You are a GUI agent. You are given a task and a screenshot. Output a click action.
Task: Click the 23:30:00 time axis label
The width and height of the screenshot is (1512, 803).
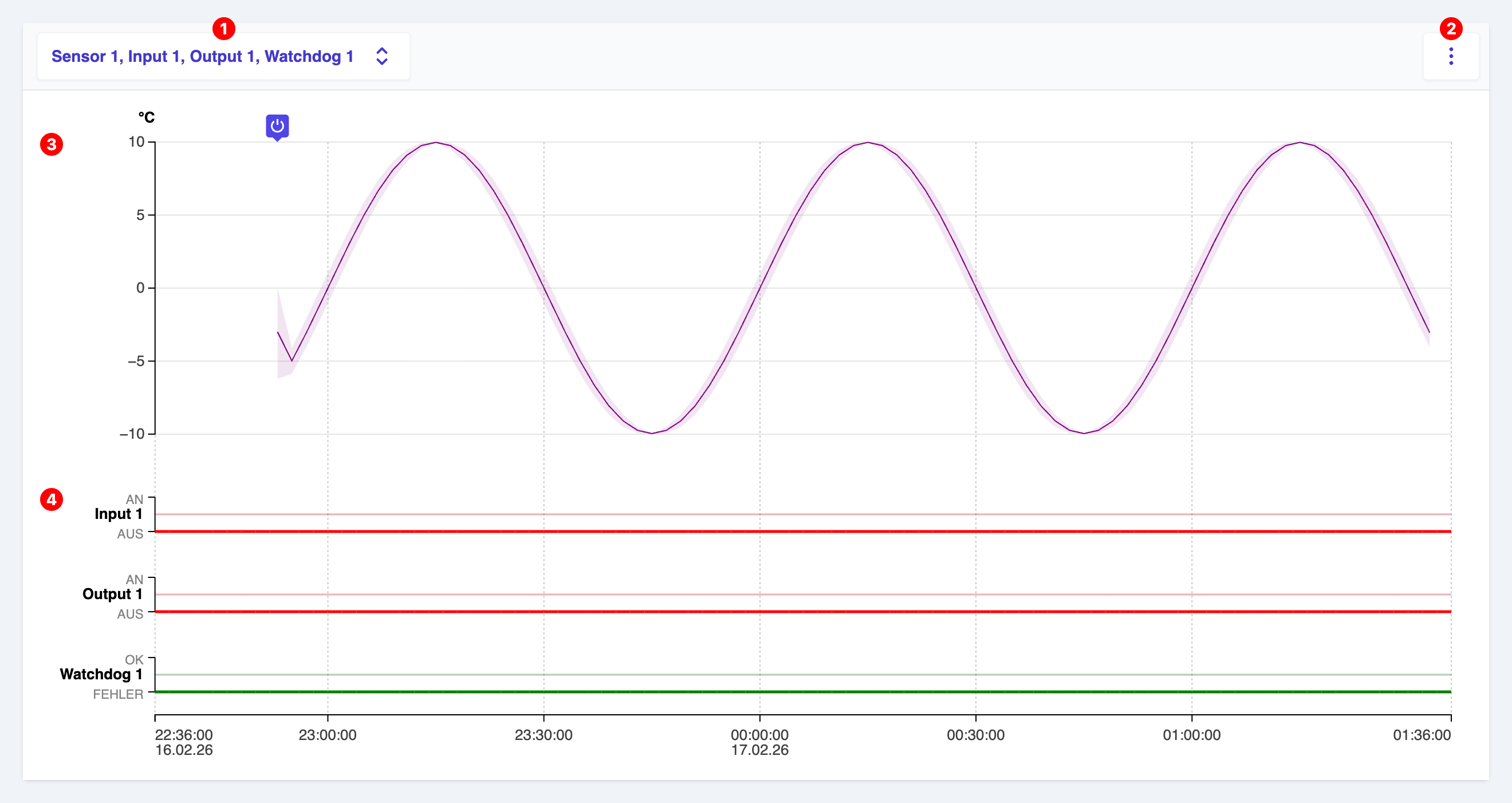tap(544, 735)
